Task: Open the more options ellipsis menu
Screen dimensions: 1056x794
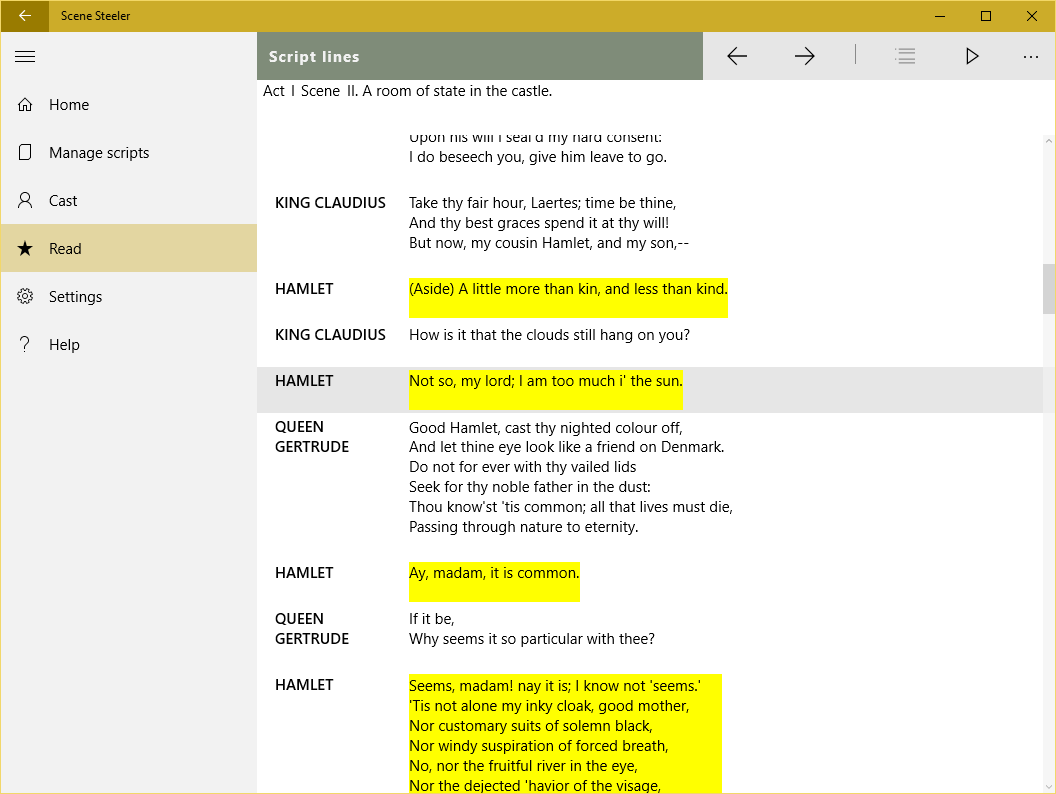Action: click(x=1030, y=57)
